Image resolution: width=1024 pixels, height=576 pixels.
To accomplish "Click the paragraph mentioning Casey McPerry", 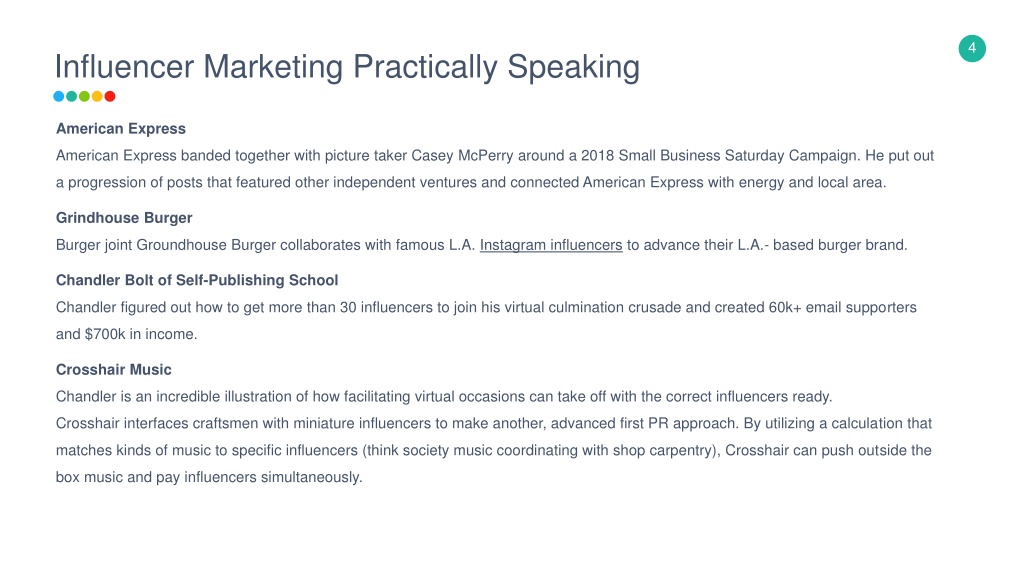I will coord(494,169).
